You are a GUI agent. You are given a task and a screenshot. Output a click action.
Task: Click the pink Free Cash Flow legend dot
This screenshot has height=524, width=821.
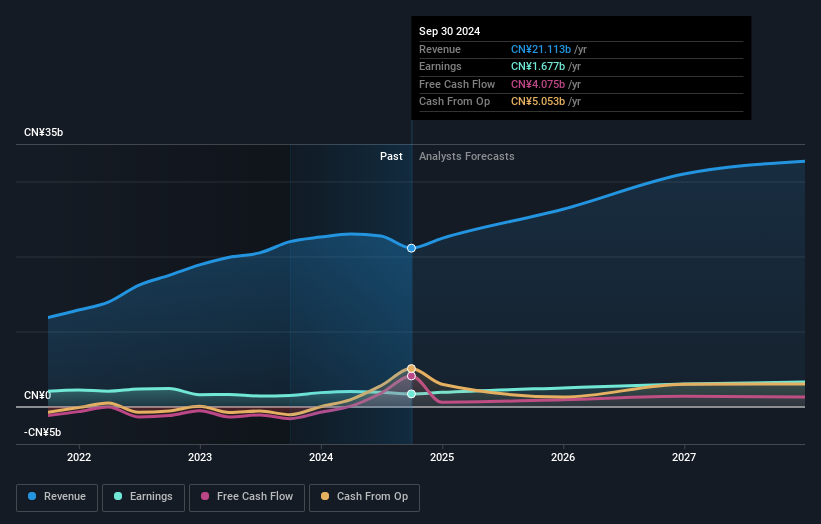point(205,496)
